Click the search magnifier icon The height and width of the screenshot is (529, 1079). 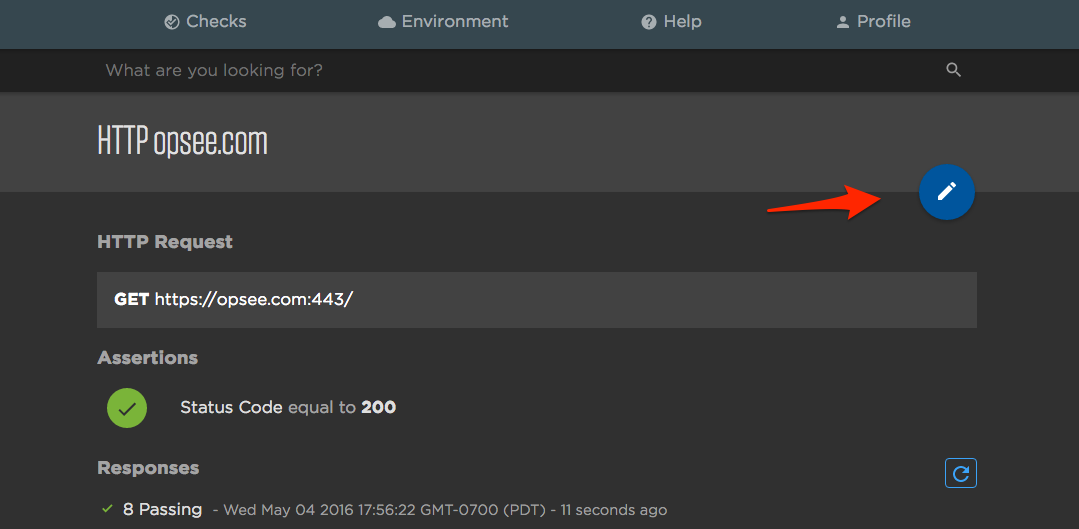(953, 70)
